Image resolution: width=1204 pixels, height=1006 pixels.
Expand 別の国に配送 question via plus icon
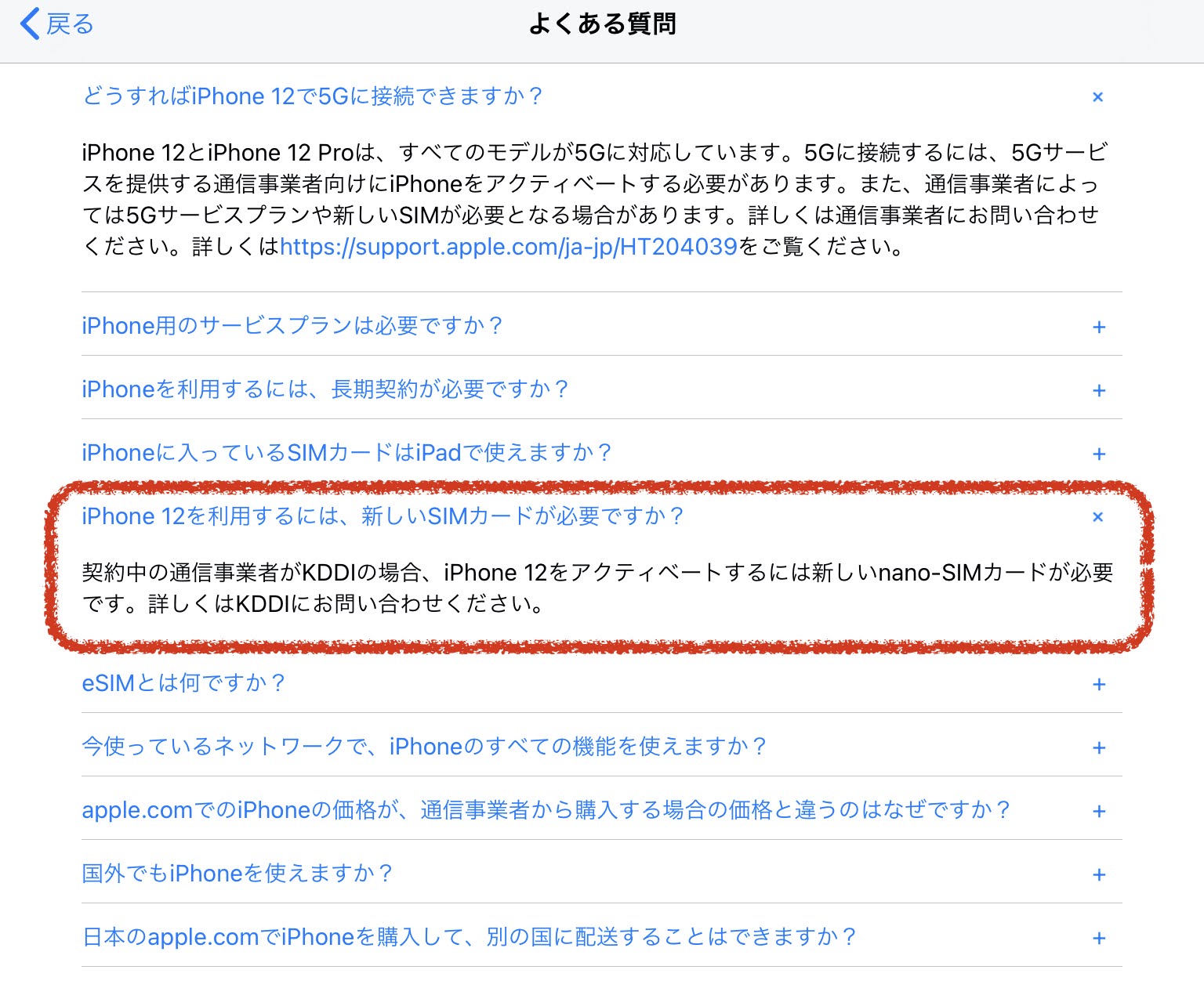click(x=1099, y=938)
